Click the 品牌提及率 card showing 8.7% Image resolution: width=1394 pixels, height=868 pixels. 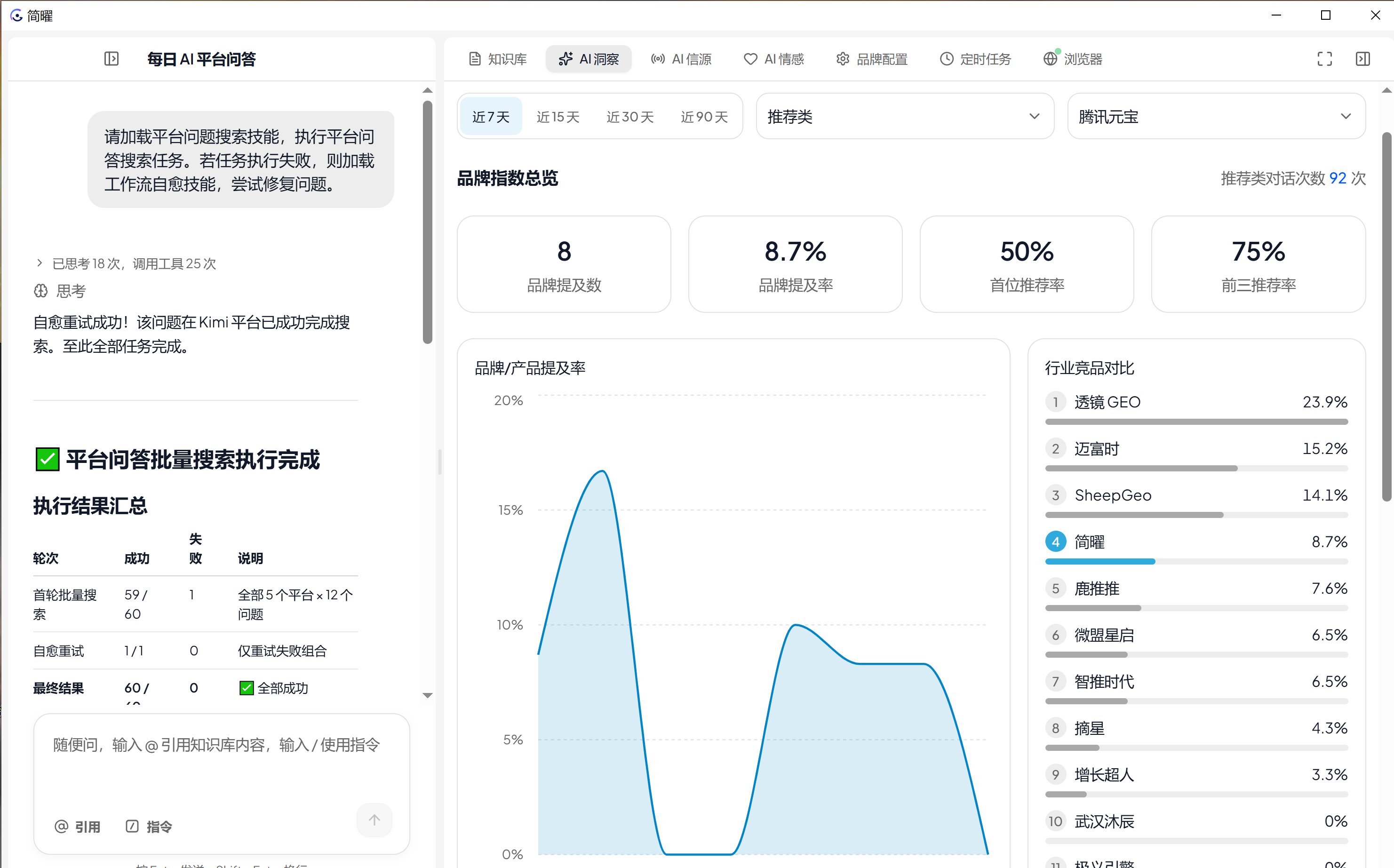pyautogui.click(x=796, y=264)
